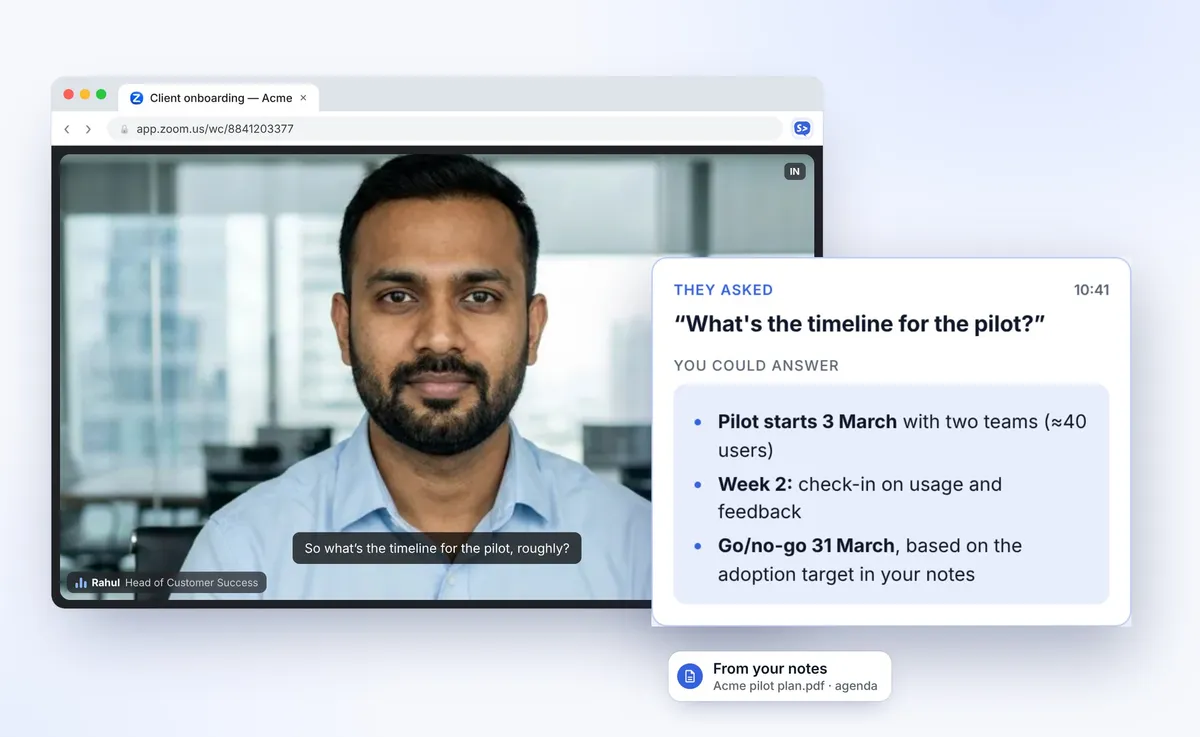Select the Client onboarding — Acme tab
The width and height of the screenshot is (1200, 737).
pyautogui.click(x=219, y=98)
